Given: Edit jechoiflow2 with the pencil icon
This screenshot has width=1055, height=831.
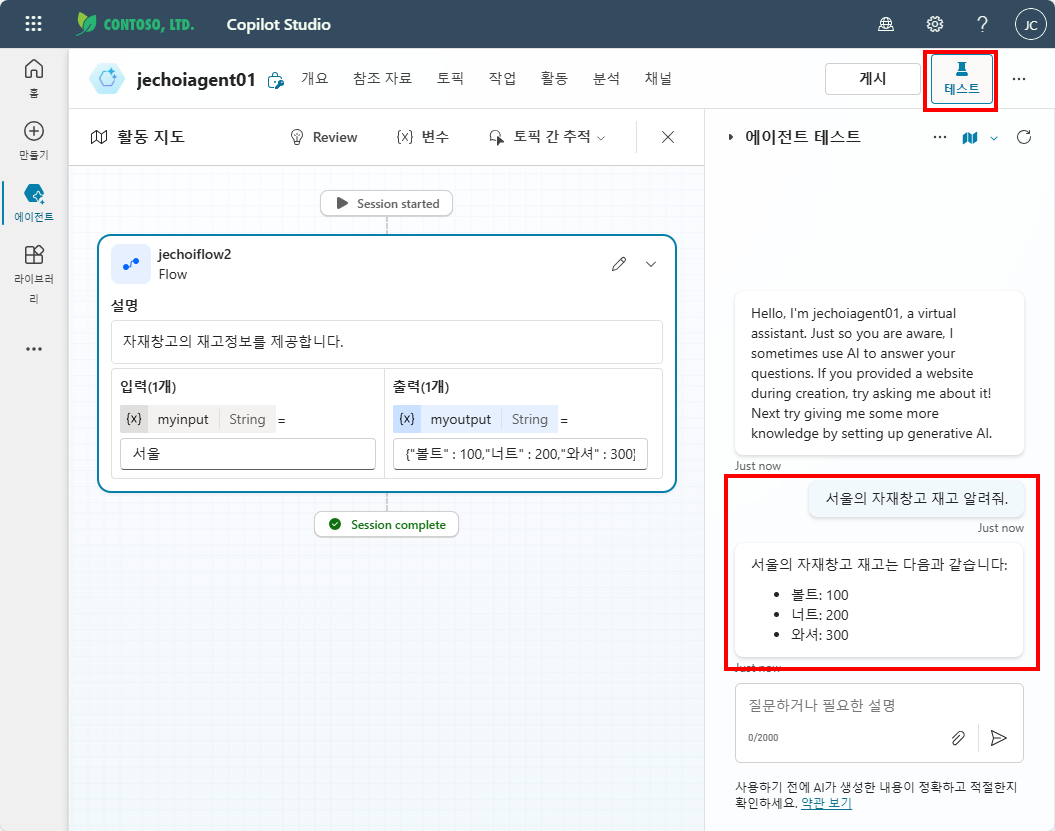Looking at the screenshot, I should (x=619, y=264).
